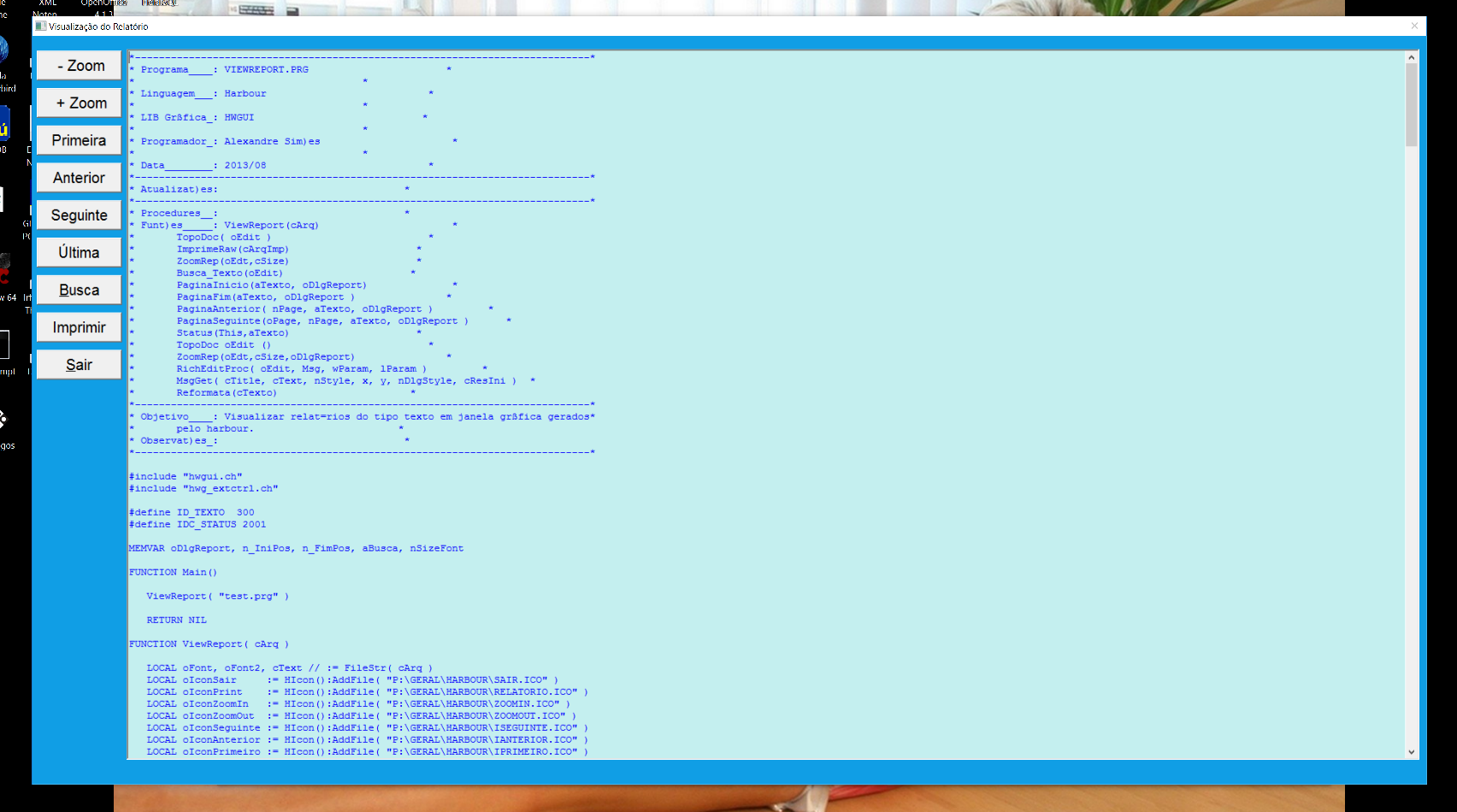
Task: Click the line starting with "LOCAL oIconAnterior"
Action: point(368,740)
